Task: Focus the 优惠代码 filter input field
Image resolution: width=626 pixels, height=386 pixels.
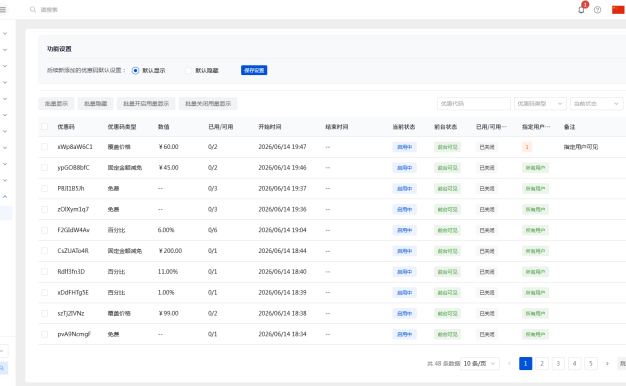Action: pyautogui.click(x=474, y=103)
